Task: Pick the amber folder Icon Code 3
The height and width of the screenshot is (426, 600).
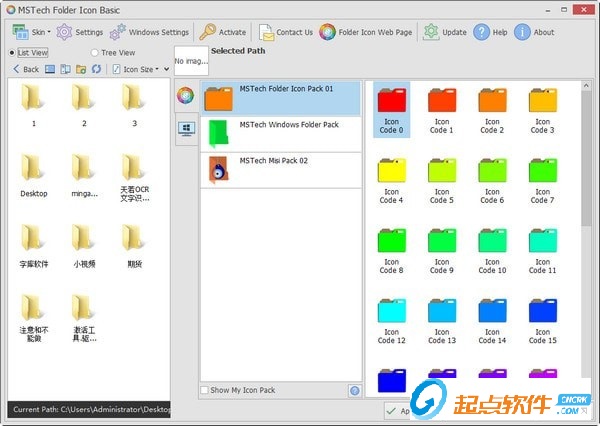Action: (543, 110)
